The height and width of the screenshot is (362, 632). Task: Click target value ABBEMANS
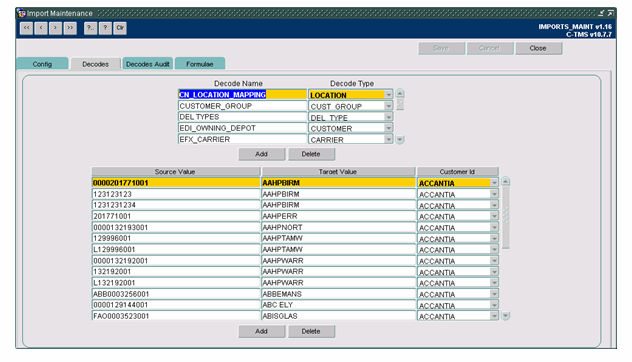[x=339, y=294]
